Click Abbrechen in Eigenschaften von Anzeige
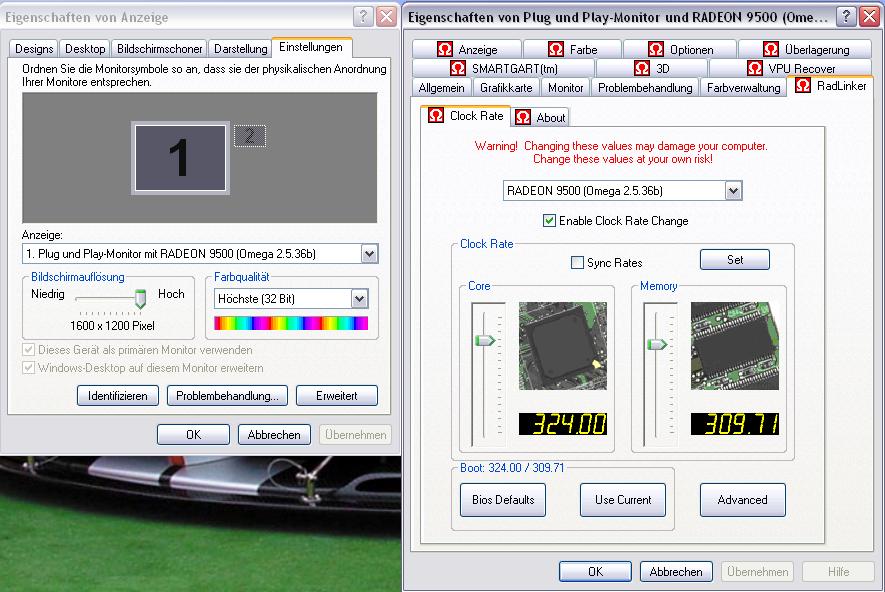 (x=274, y=435)
